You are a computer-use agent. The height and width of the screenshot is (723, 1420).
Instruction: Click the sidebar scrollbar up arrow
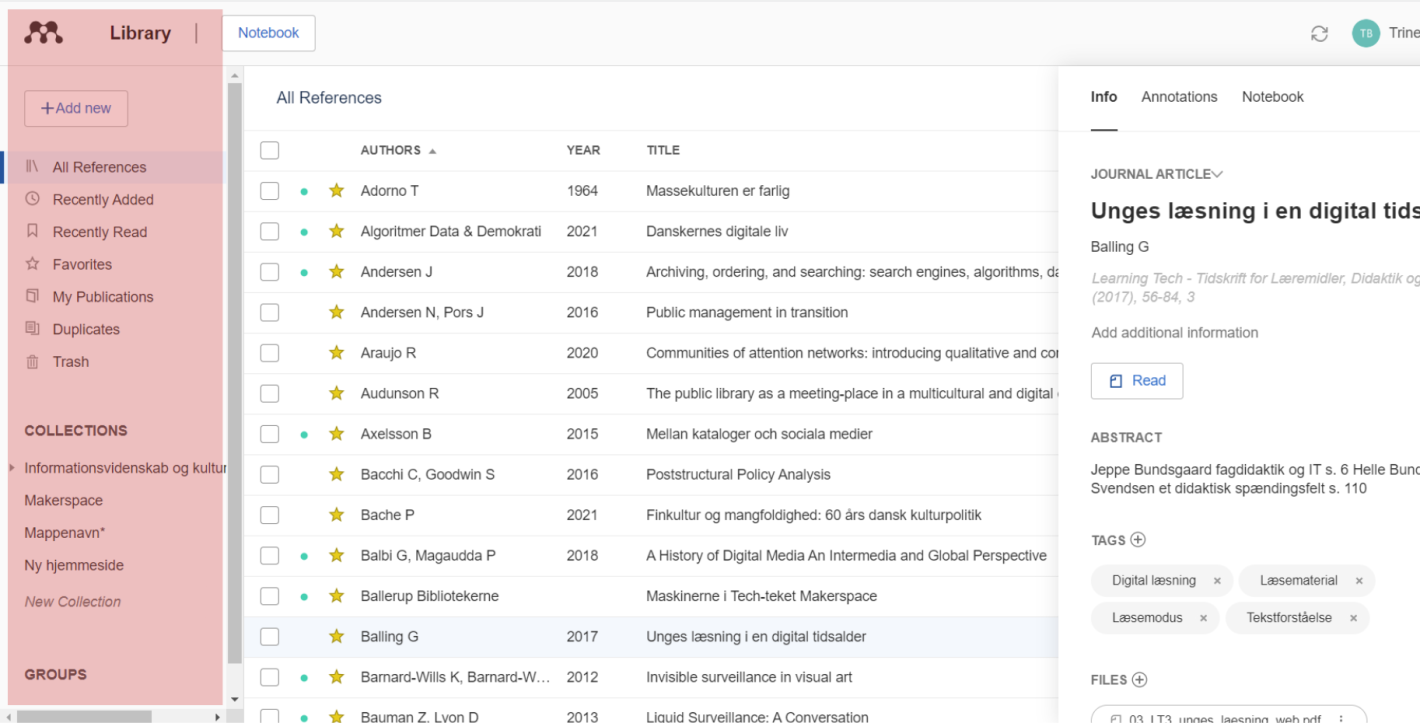[x=235, y=75]
